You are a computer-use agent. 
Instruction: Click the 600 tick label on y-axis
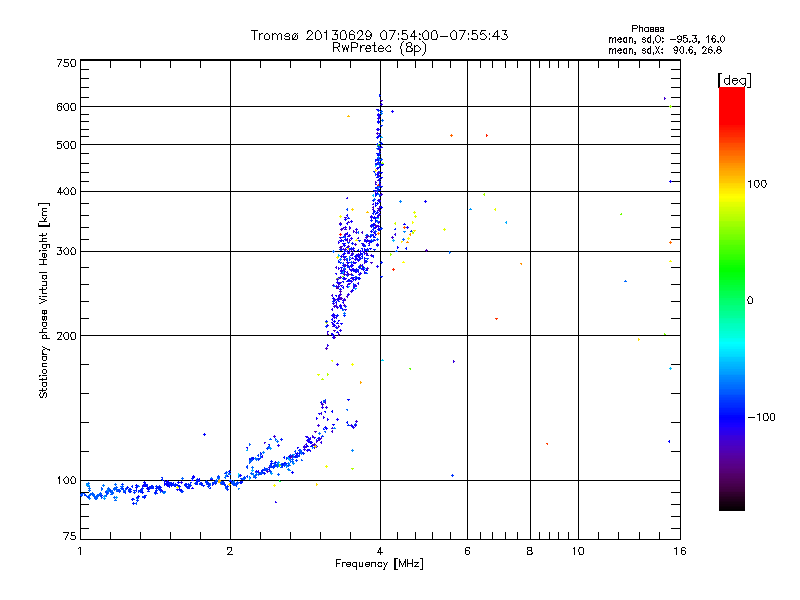point(66,107)
